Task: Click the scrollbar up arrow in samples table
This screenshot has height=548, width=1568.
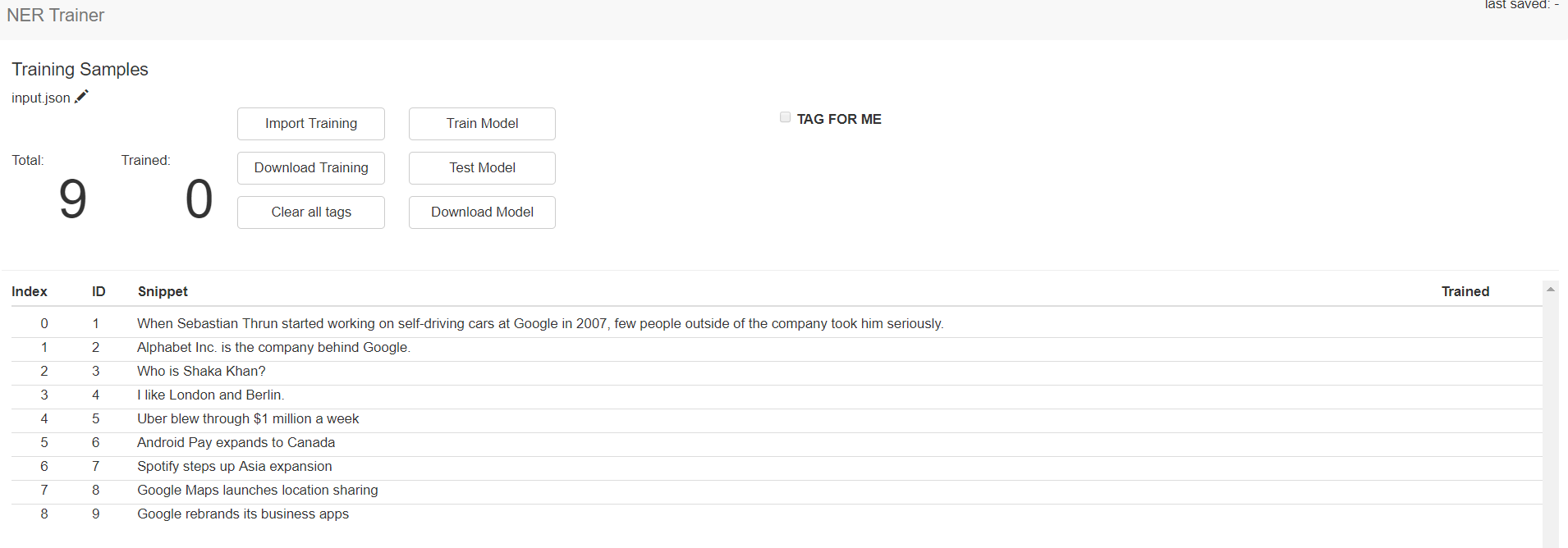Action: [1551, 289]
